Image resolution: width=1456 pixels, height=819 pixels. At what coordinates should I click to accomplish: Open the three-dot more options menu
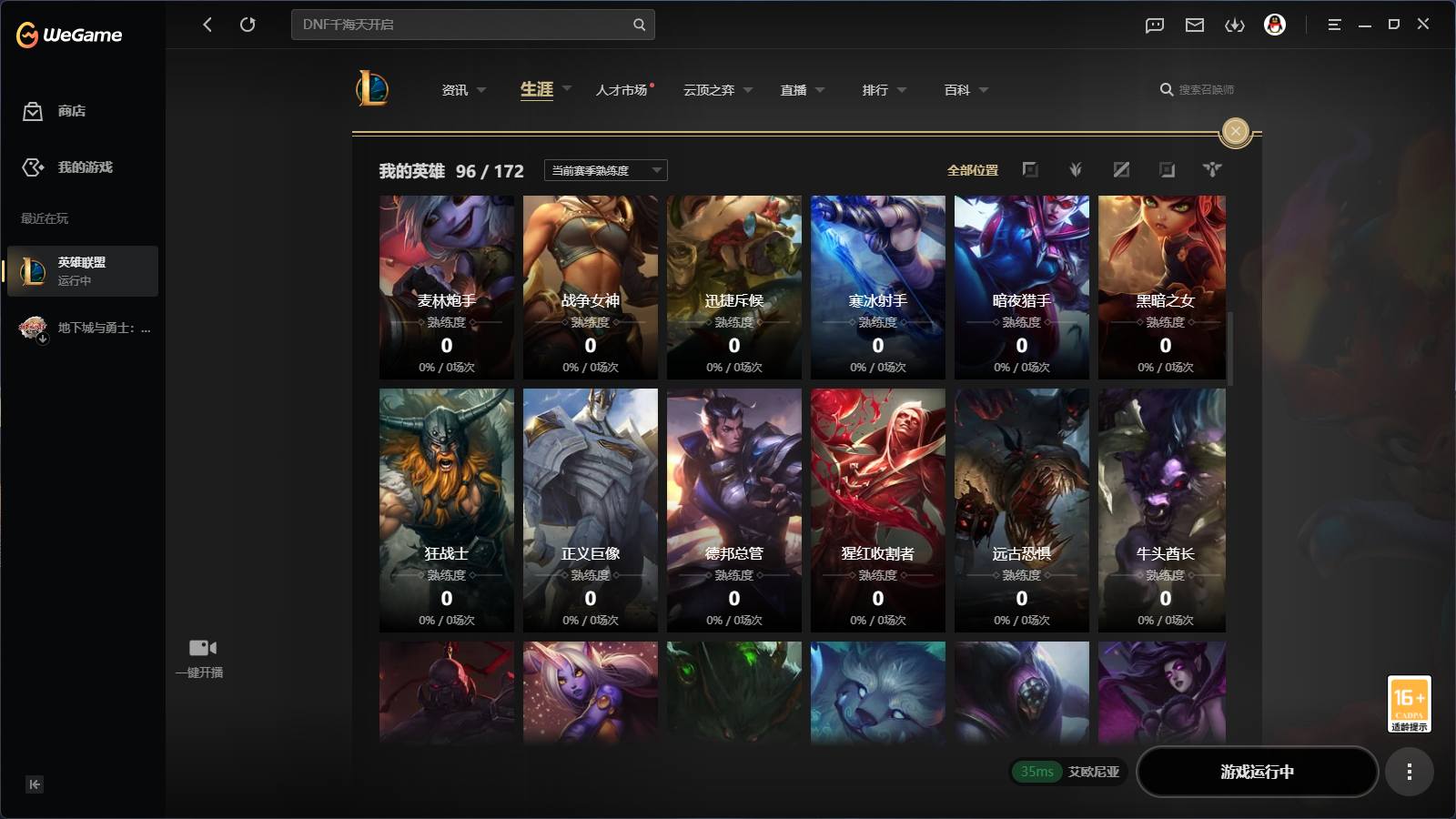click(1410, 772)
